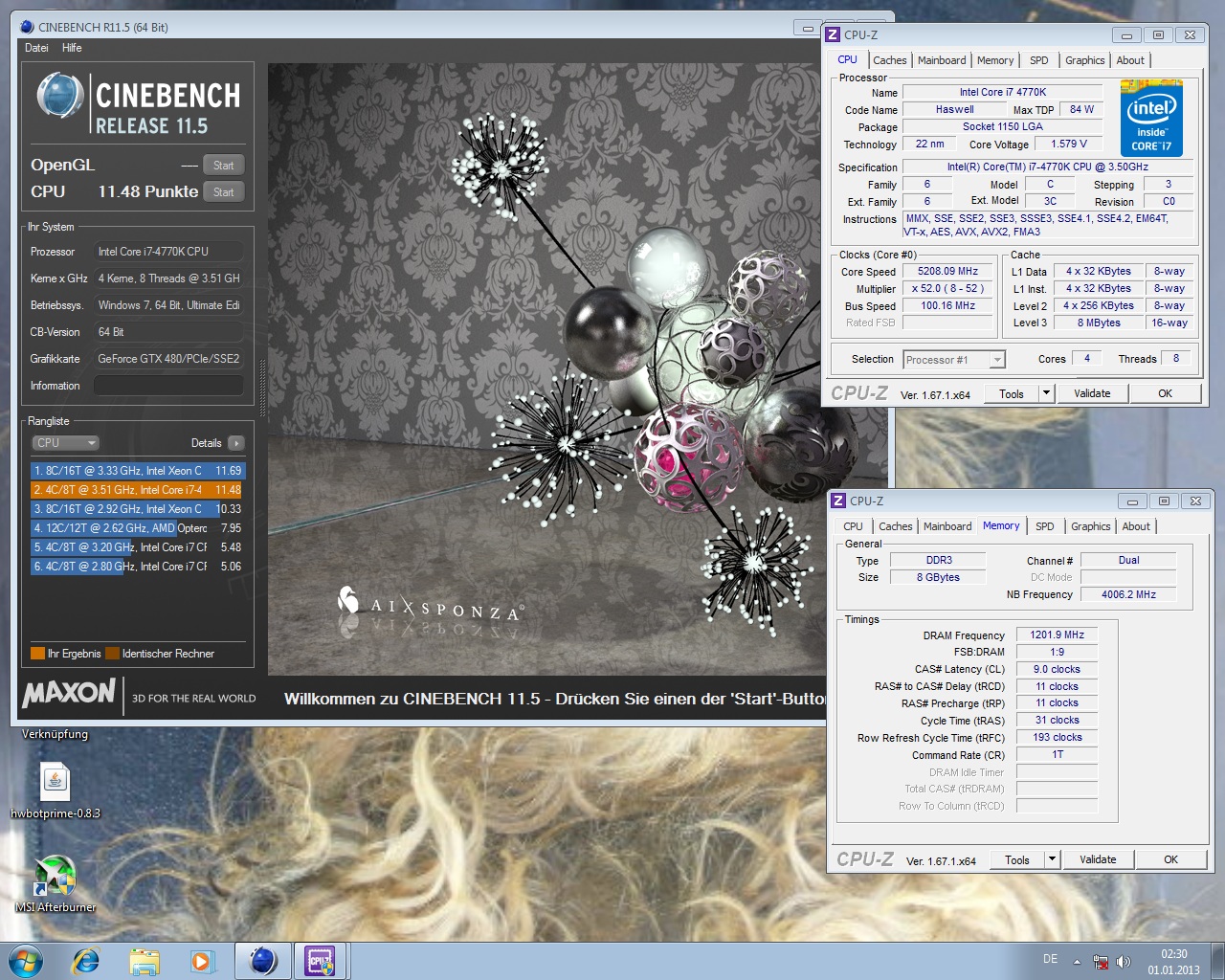Click Tools button in lower CPU-Z window
This screenshot has width=1225, height=980.
point(1017,859)
